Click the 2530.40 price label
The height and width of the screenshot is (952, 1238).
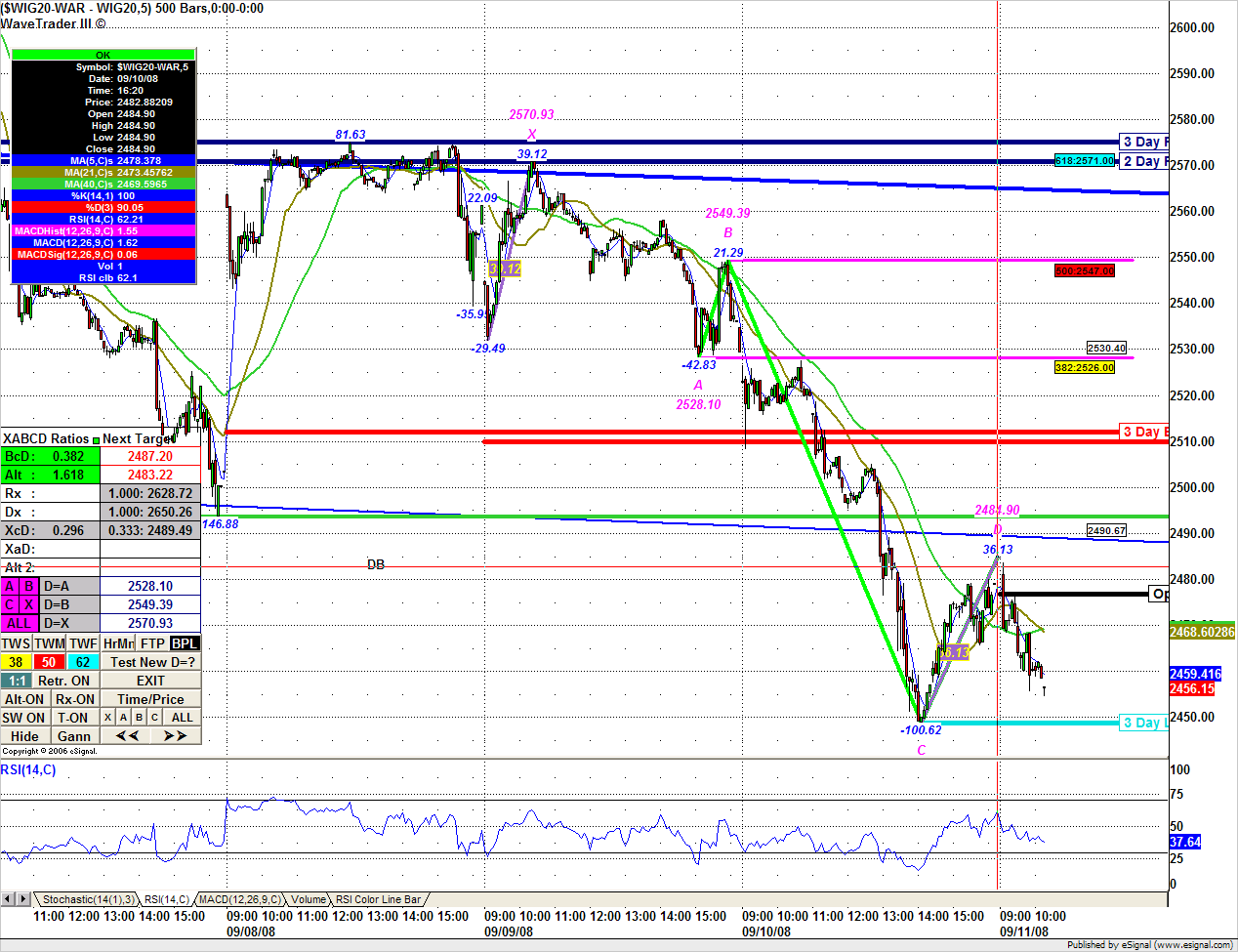coord(1106,349)
